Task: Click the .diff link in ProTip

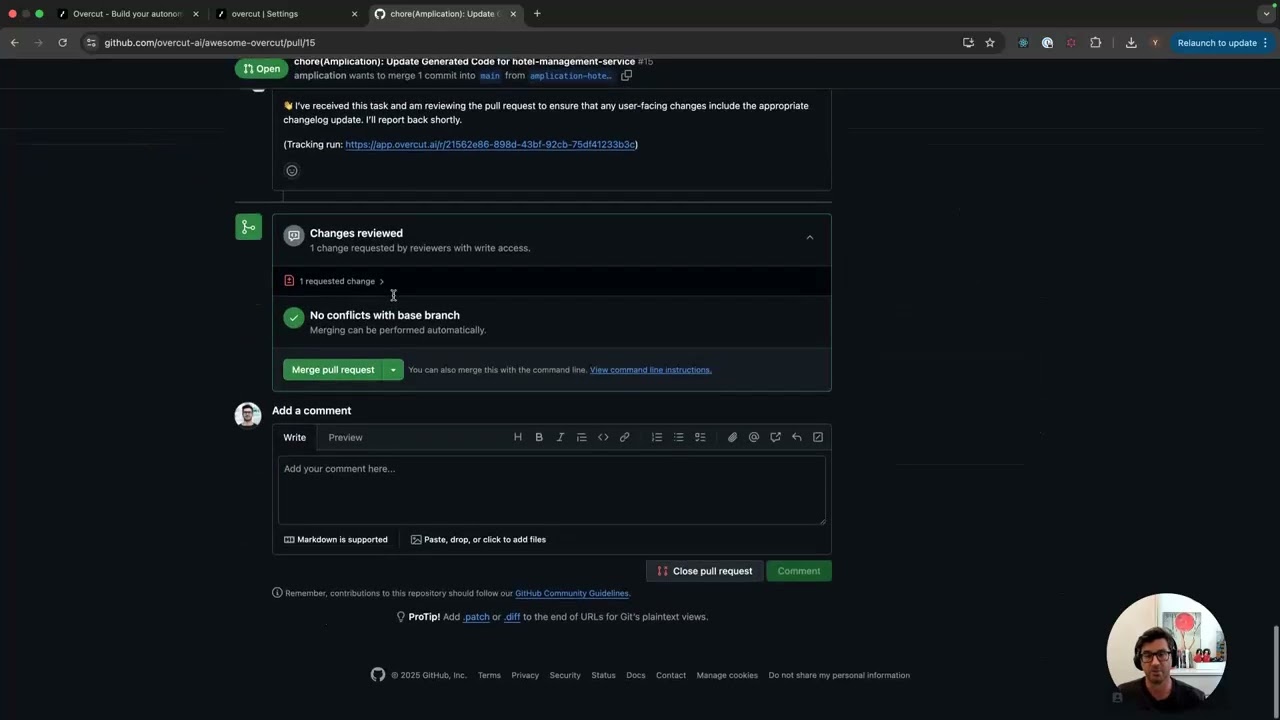Action: [x=512, y=617]
